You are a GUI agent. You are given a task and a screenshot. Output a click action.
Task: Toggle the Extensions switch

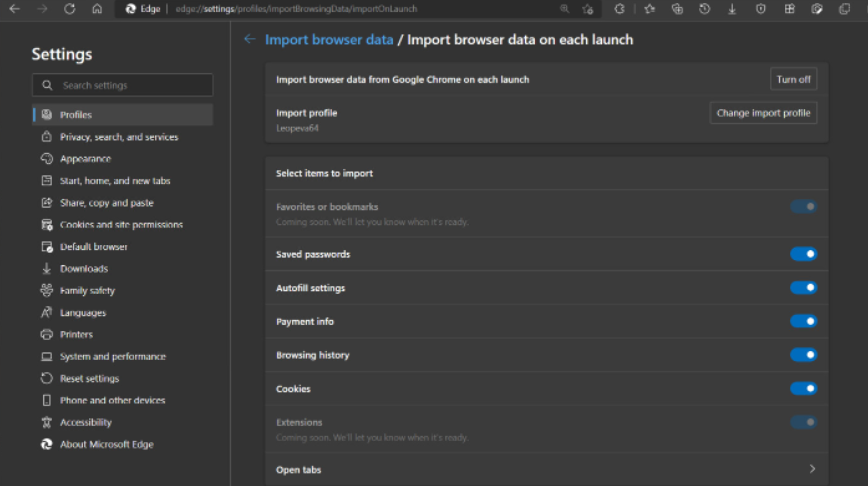pyautogui.click(x=803, y=422)
